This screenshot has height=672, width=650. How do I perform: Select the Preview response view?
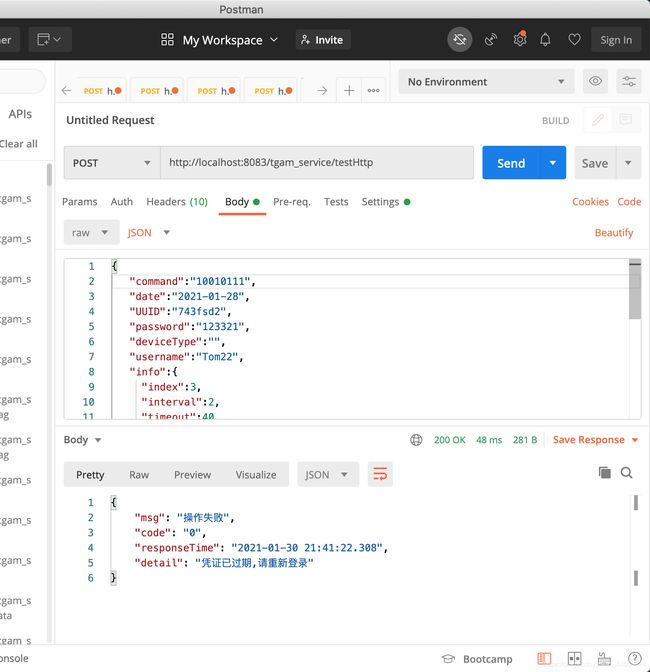click(192, 474)
